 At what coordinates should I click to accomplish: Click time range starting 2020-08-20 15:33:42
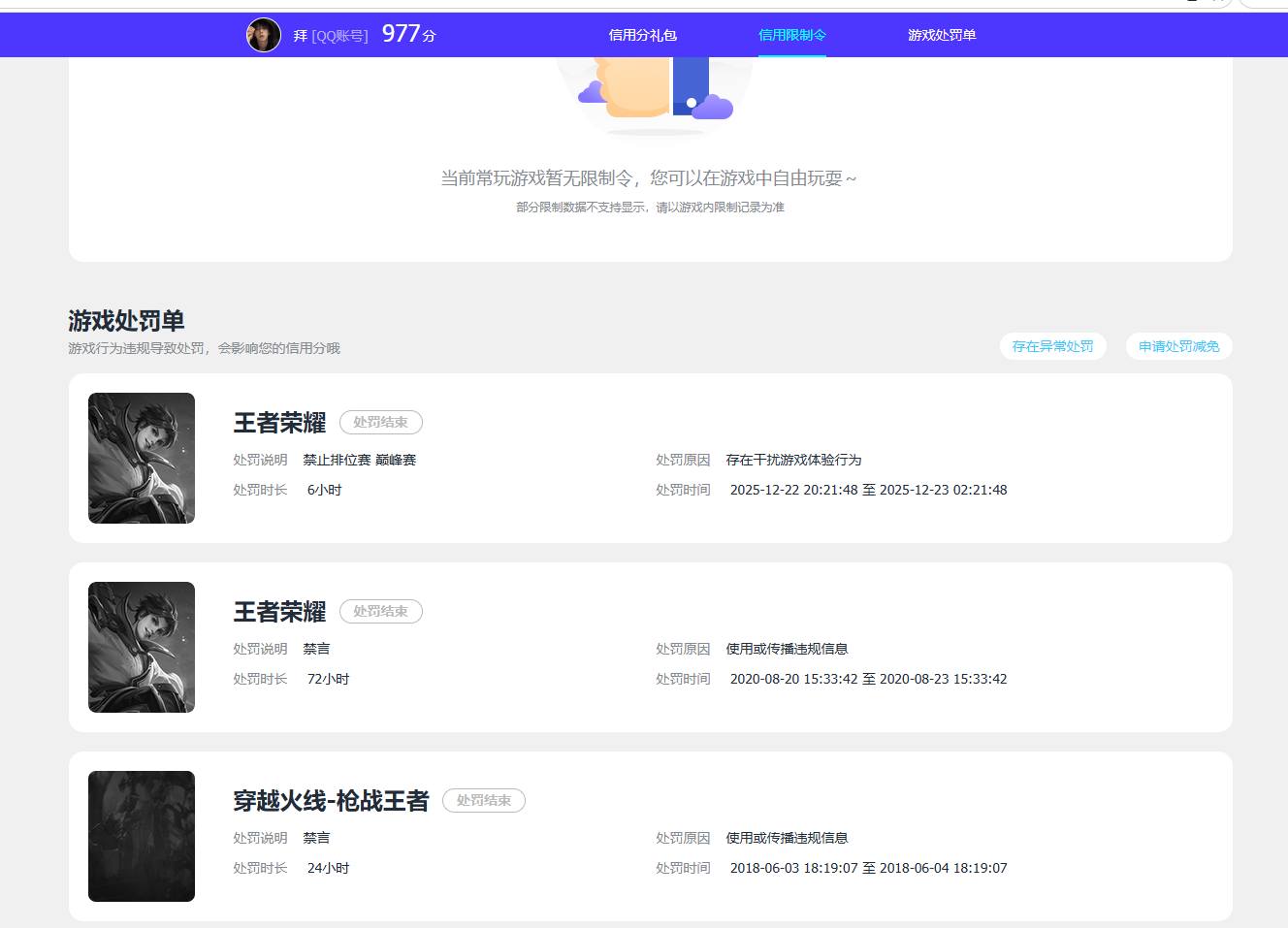(868, 679)
